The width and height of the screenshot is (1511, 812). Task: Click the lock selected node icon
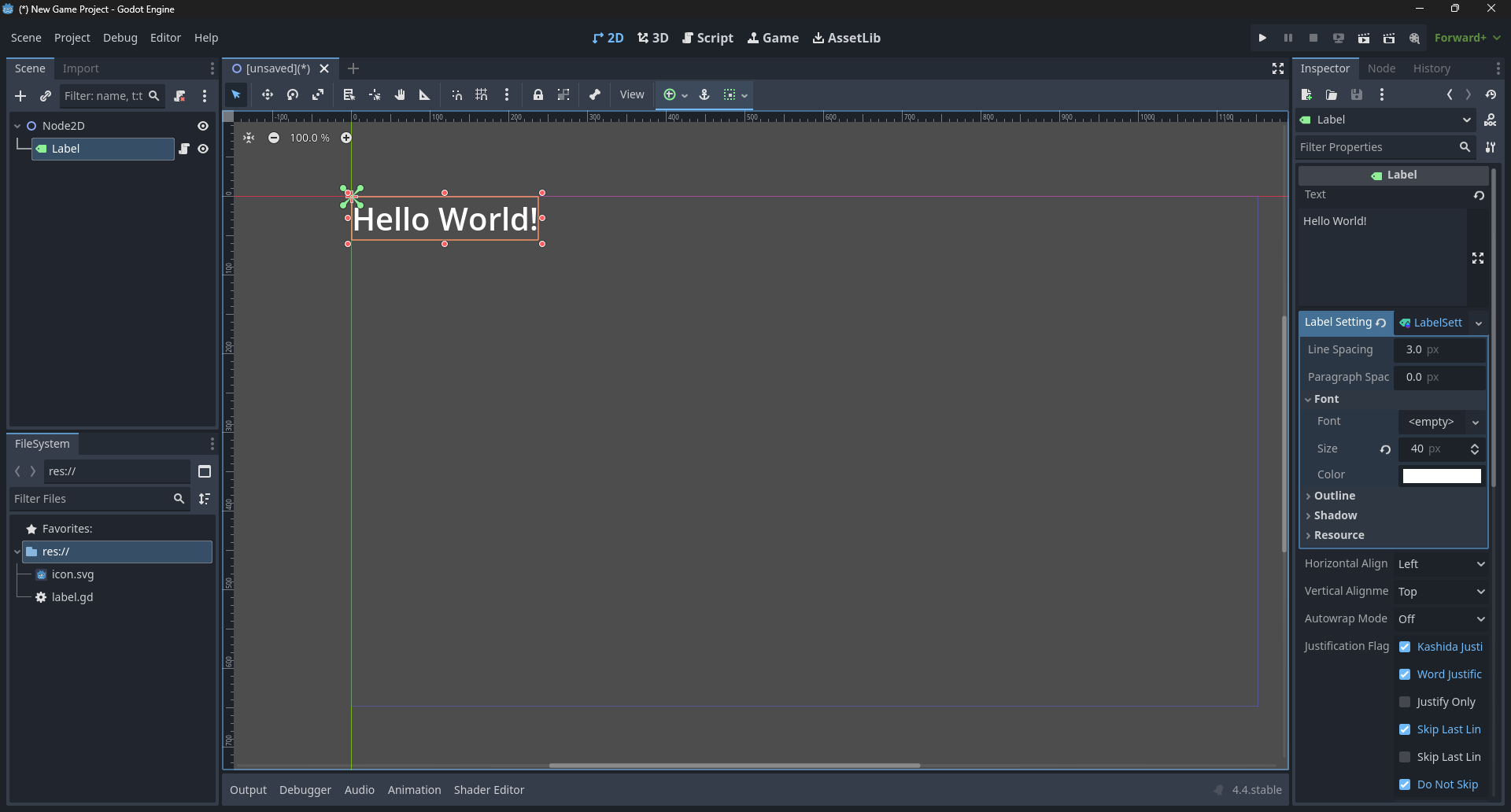(x=538, y=94)
